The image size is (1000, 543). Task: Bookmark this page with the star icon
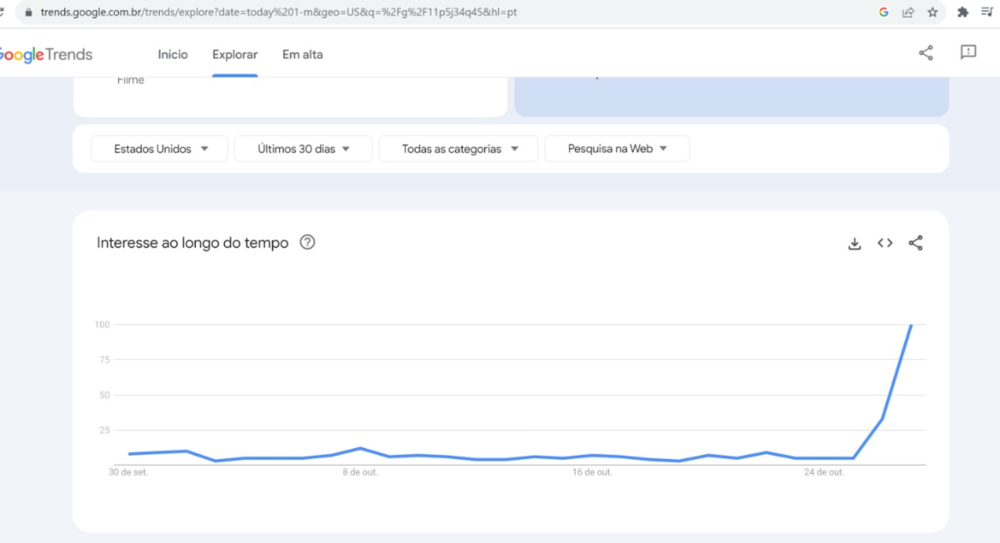coord(932,12)
